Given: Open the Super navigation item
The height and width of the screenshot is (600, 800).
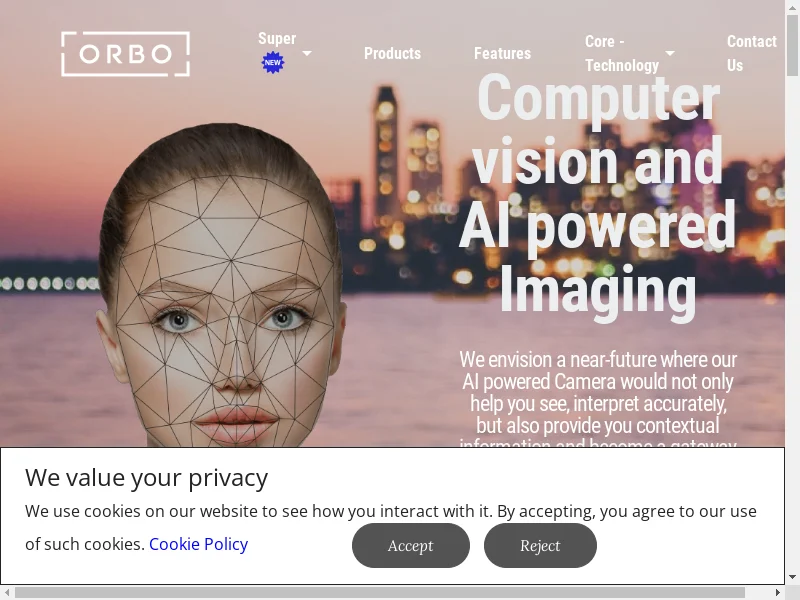Looking at the screenshot, I should (277, 39).
